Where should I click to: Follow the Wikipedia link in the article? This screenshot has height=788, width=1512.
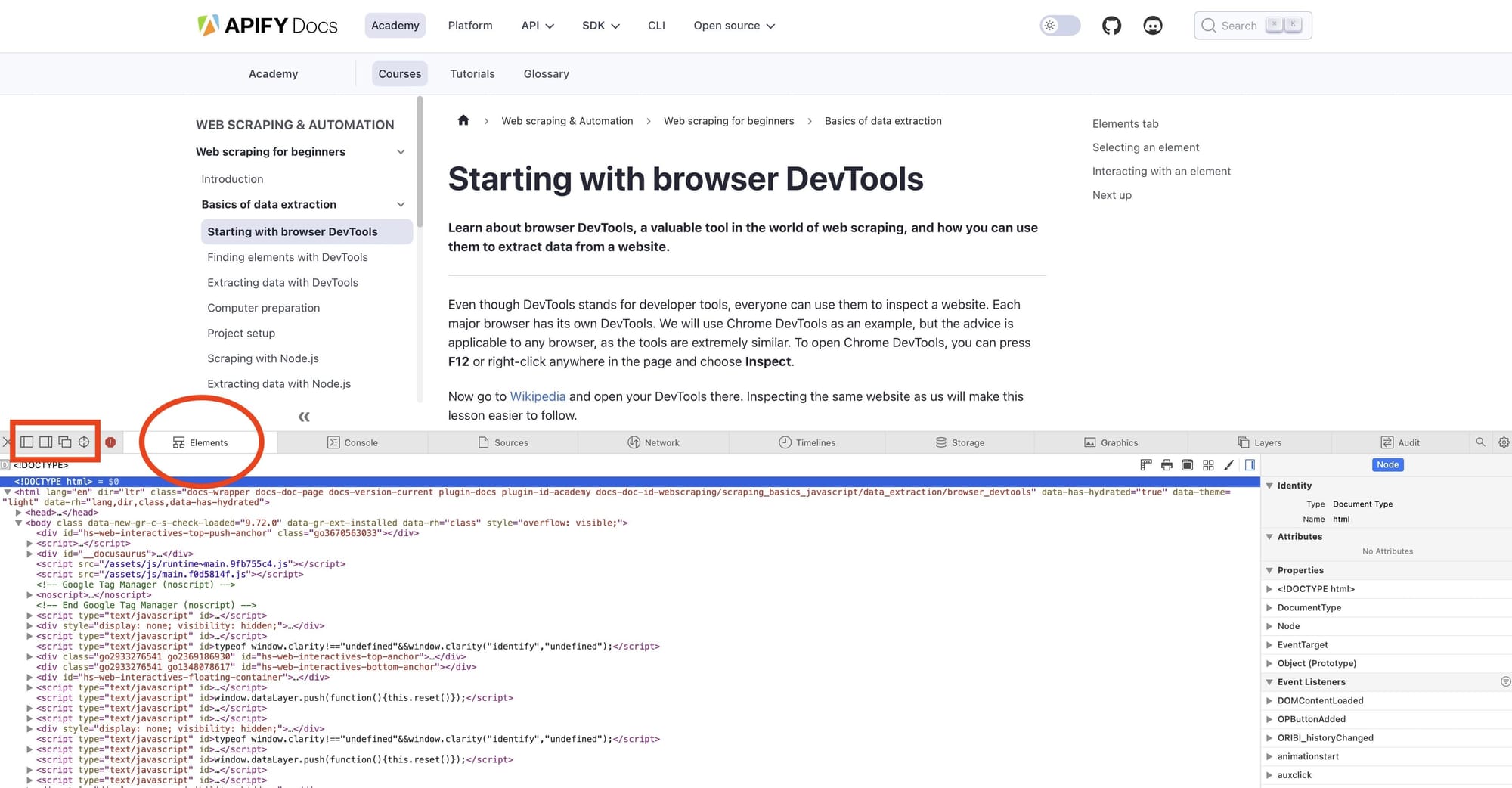coord(538,396)
